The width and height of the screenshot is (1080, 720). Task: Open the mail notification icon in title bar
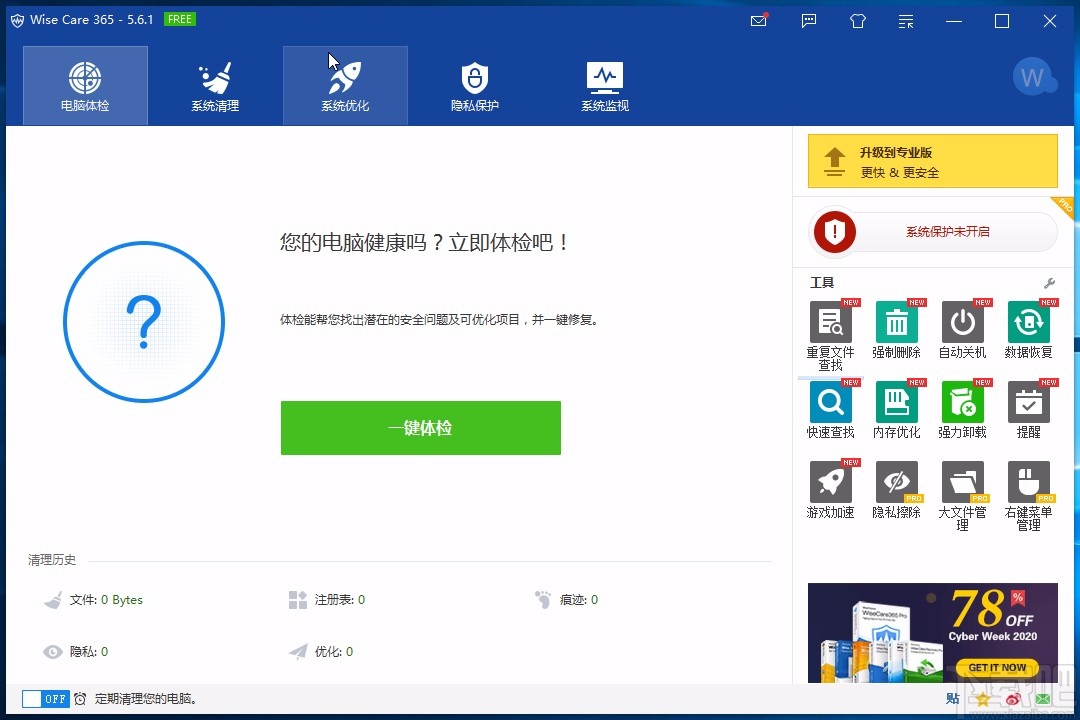759,21
